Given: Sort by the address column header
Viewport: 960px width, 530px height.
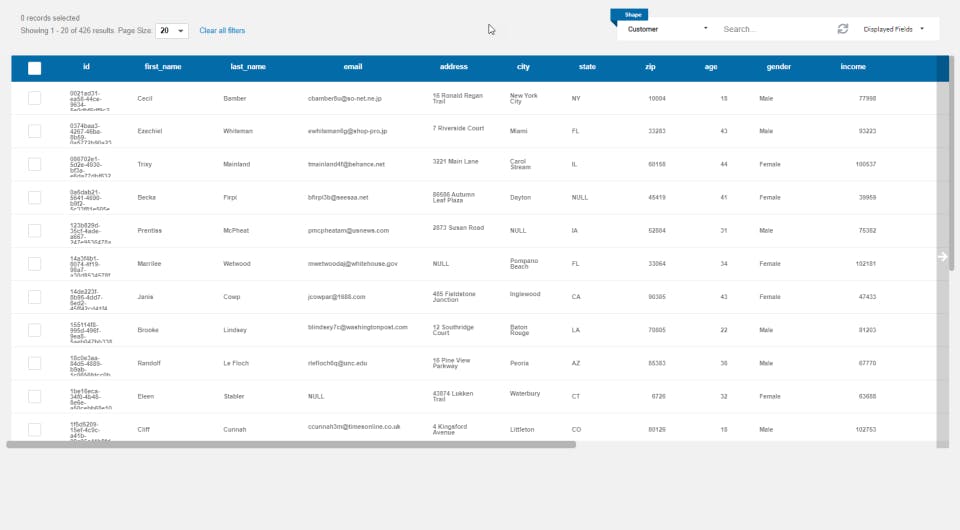Looking at the screenshot, I should click(x=454, y=67).
